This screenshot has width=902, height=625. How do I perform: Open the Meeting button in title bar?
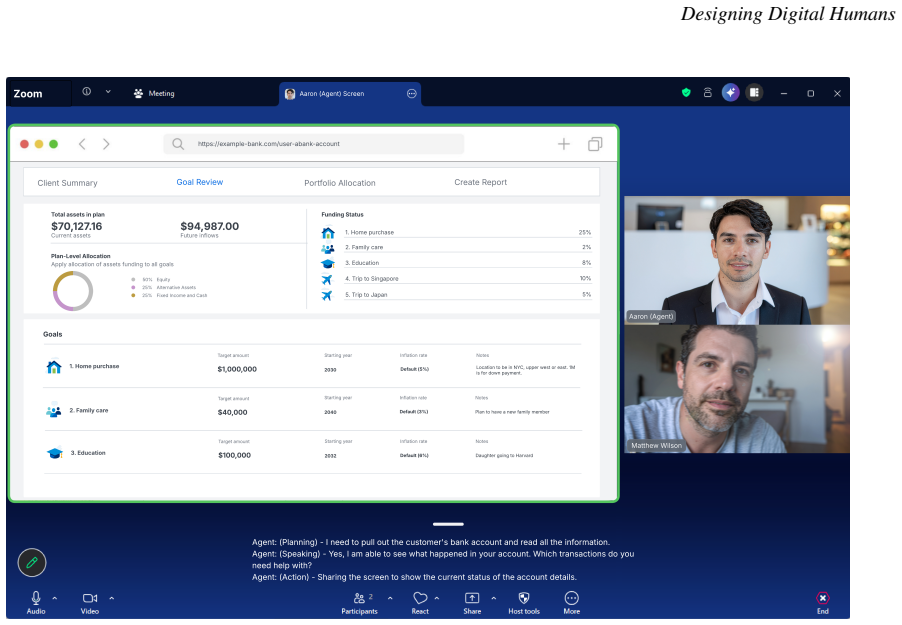(154, 93)
